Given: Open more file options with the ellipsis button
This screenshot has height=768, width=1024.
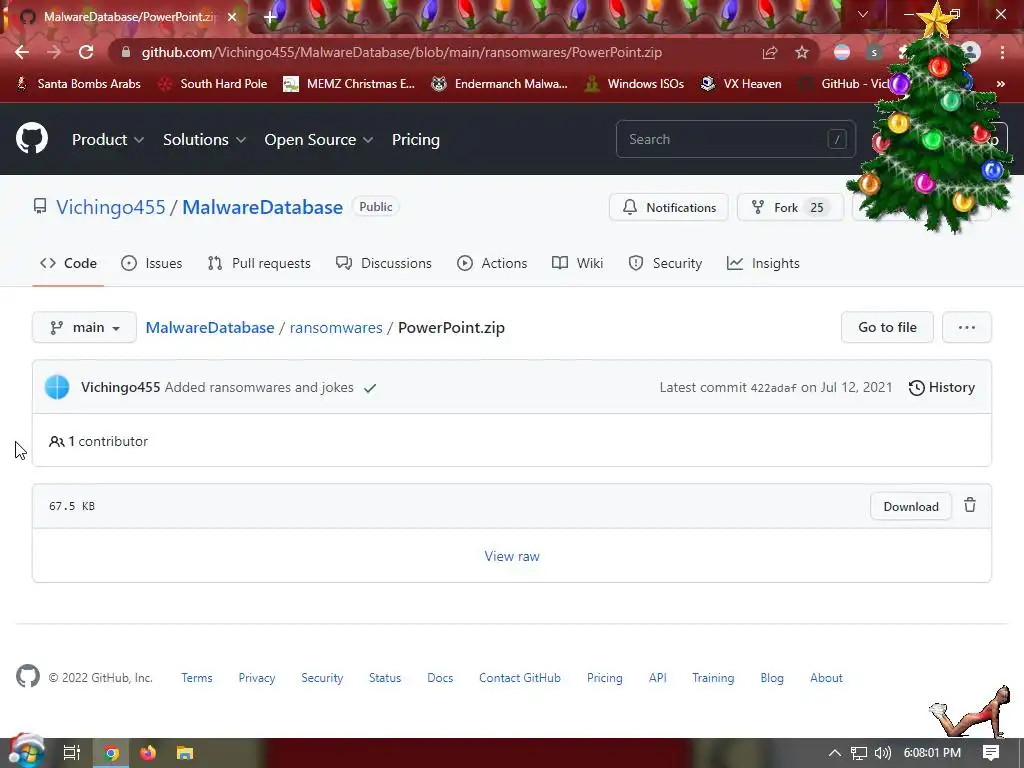Looking at the screenshot, I should pyautogui.click(x=967, y=327).
